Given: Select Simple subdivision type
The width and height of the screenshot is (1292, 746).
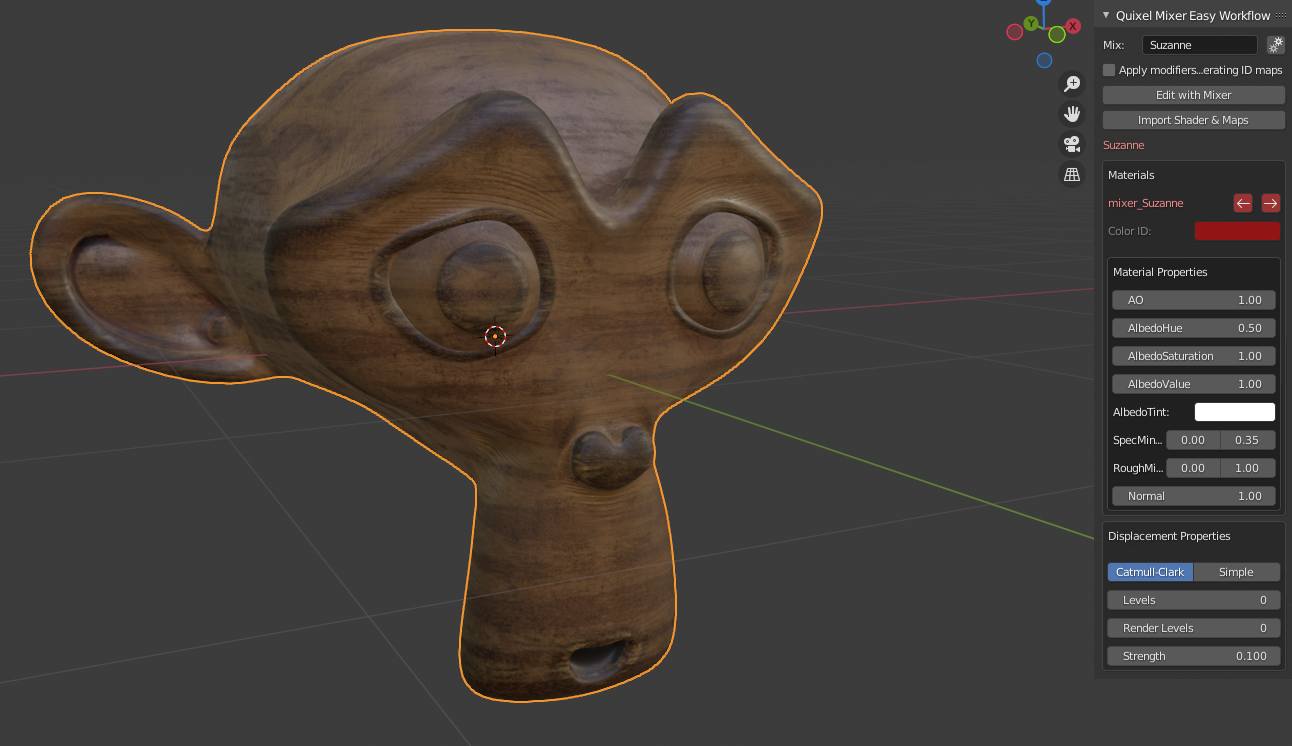Looking at the screenshot, I should pos(1237,572).
